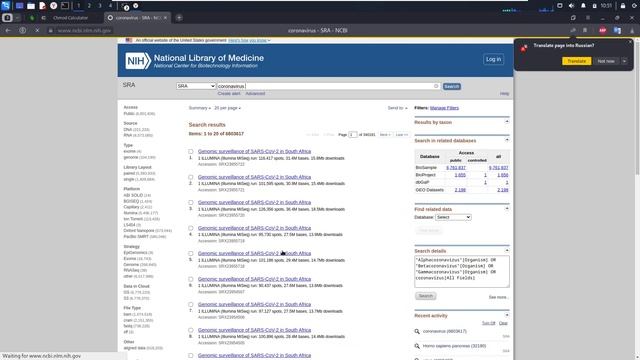Open notifications bell in system tray
Viewport: 640px width, 360px height.
[583, 6]
